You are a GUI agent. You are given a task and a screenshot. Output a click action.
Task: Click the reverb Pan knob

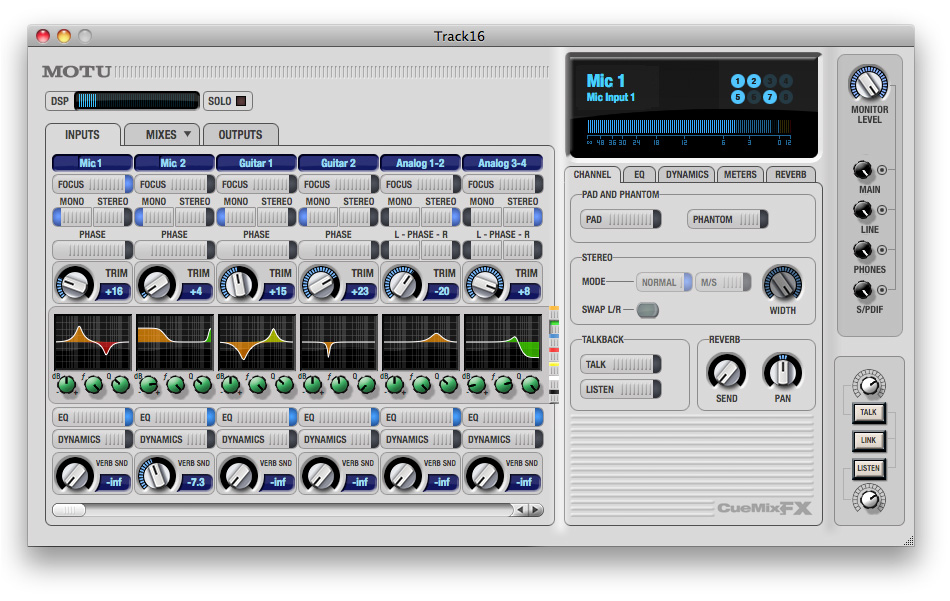click(782, 373)
